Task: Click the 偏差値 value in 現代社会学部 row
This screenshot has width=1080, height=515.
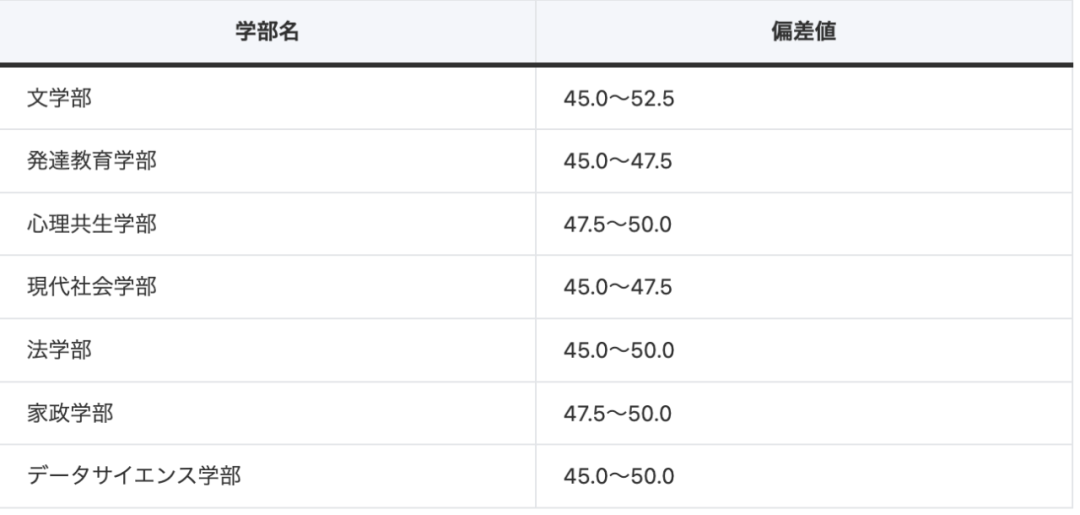Action: point(619,287)
